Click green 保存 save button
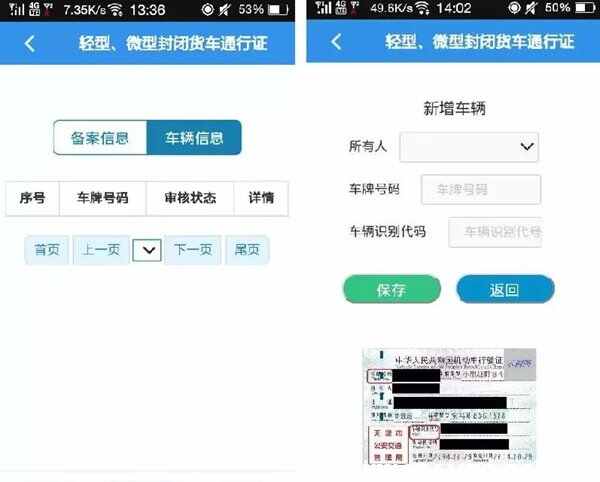The height and width of the screenshot is (482, 600). (x=392, y=290)
